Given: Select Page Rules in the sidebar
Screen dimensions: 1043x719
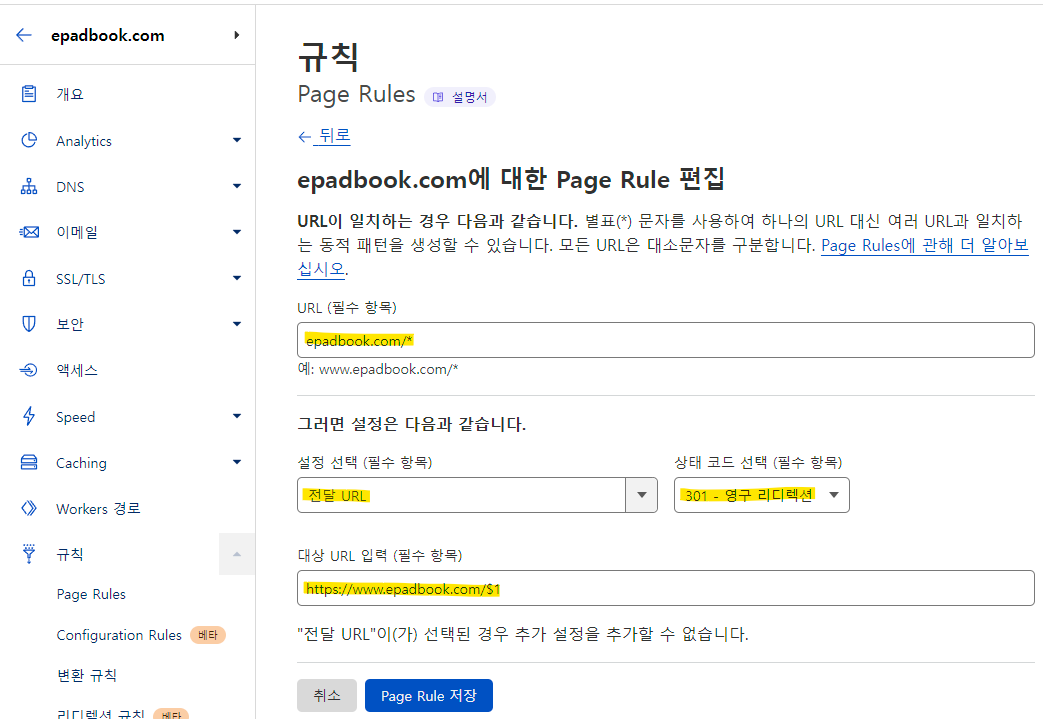Looking at the screenshot, I should [x=91, y=594].
